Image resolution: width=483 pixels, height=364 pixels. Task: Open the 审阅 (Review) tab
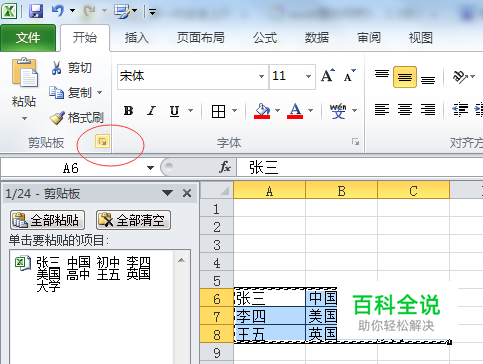click(x=369, y=38)
